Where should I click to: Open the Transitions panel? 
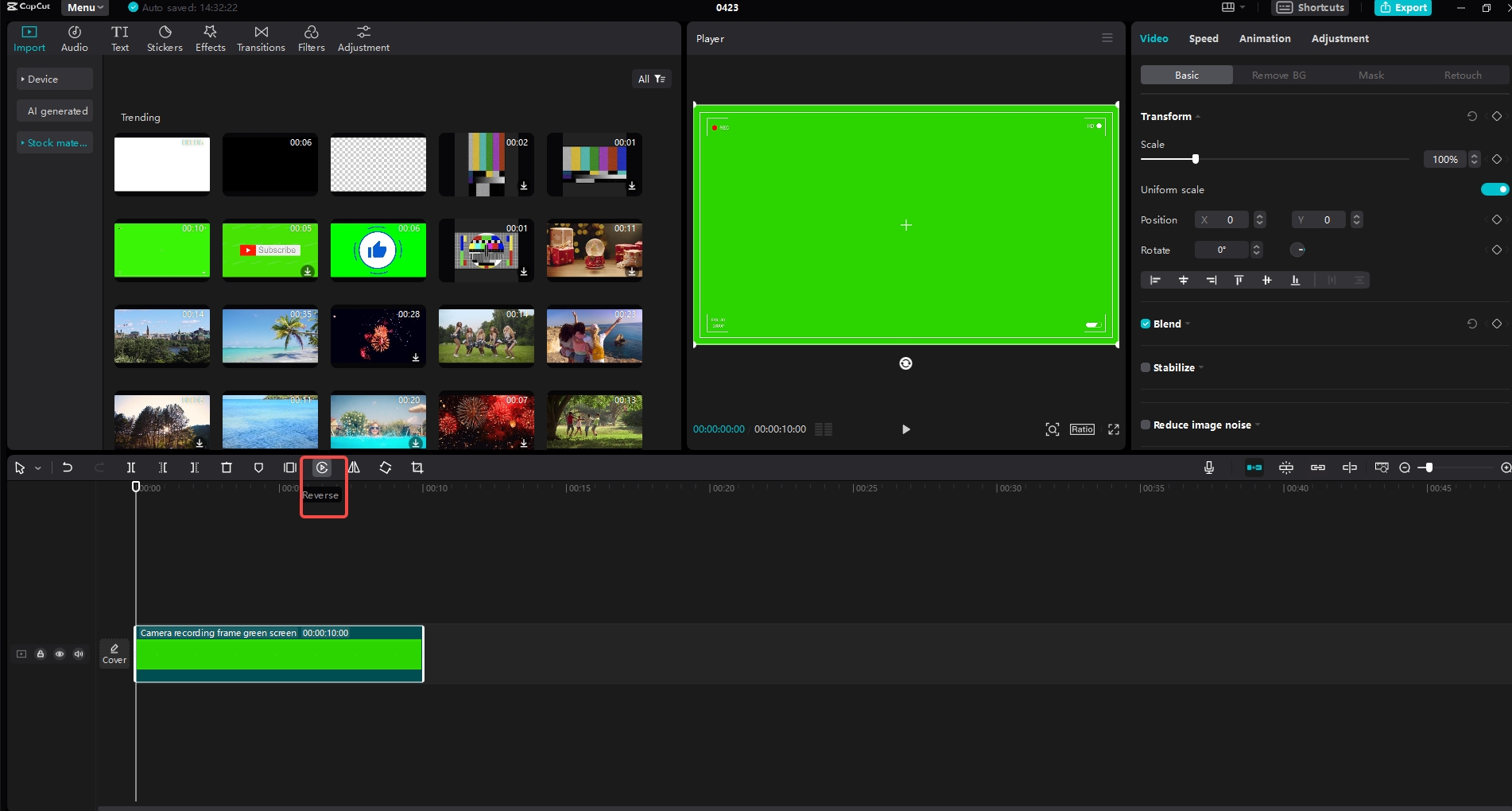[x=261, y=37]
